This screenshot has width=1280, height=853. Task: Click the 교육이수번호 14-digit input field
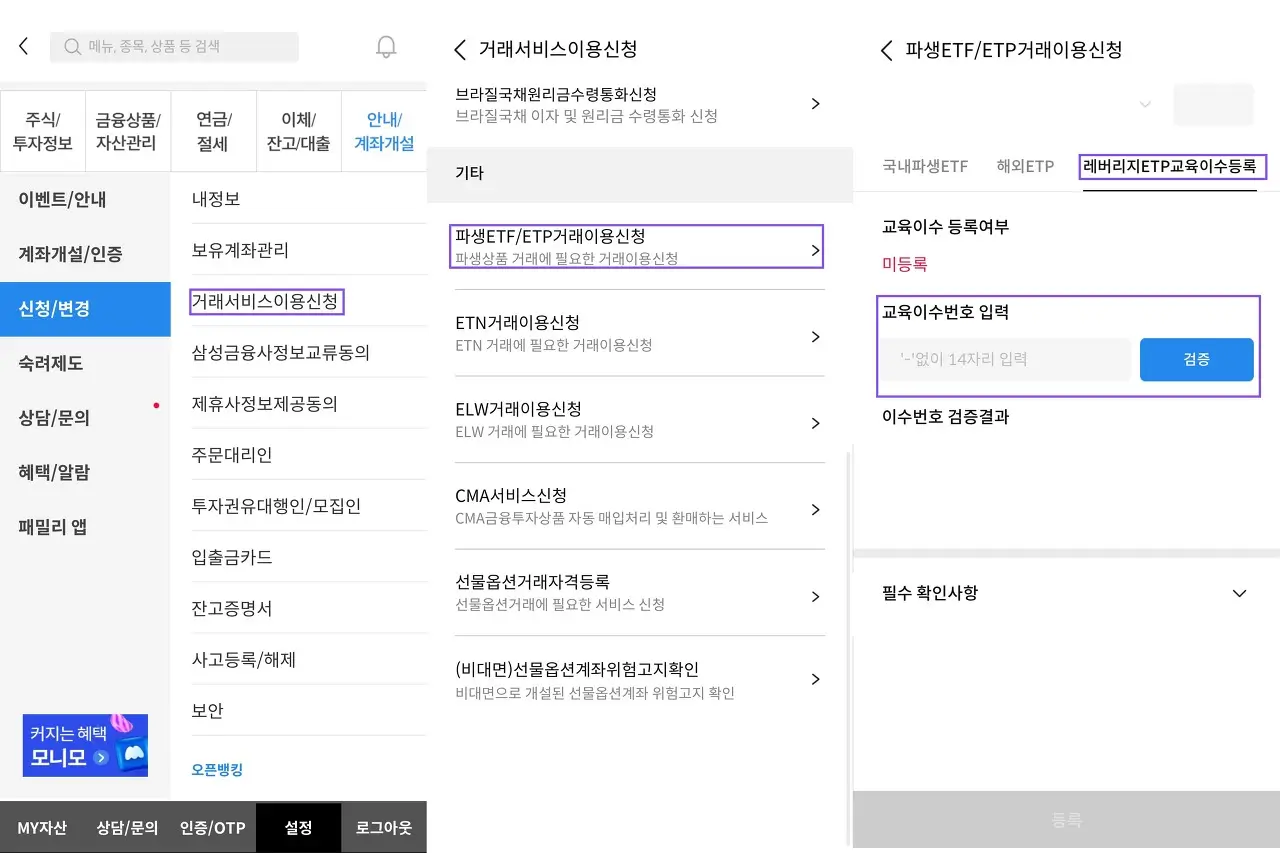[x=1005, y=359]
